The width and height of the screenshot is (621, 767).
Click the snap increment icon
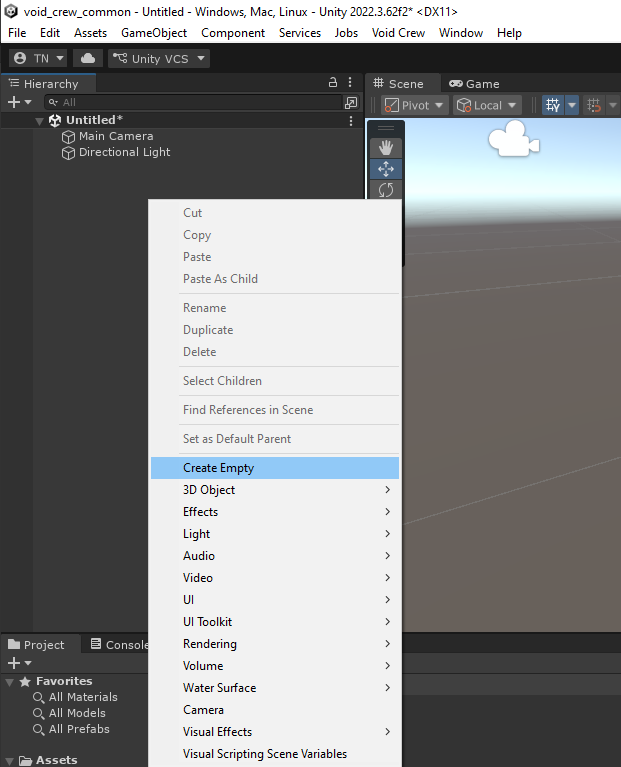pyautogui.click(x=594, y=105)
